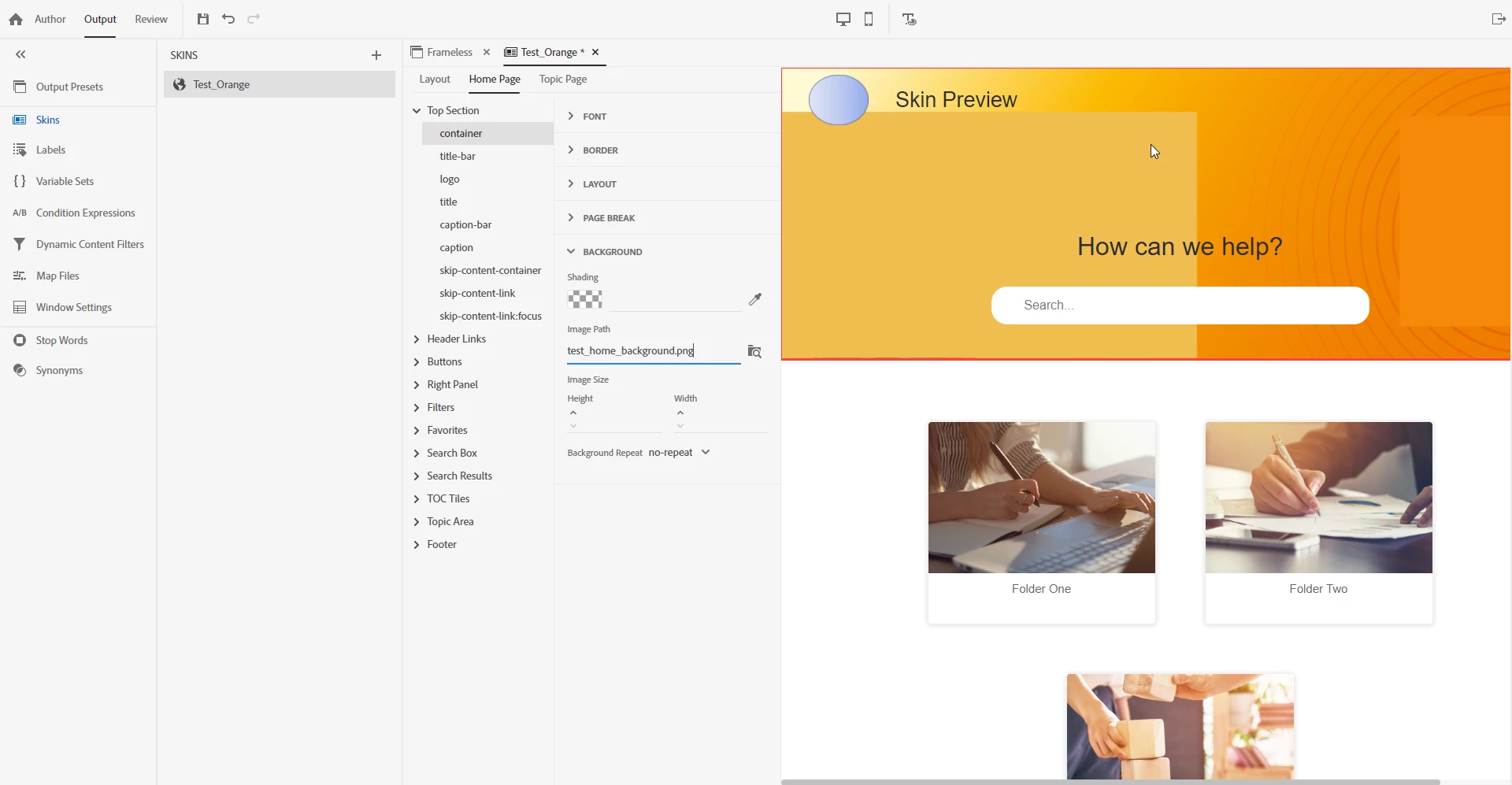
Task: Click the shading color value field
Action: pos(675,299)
